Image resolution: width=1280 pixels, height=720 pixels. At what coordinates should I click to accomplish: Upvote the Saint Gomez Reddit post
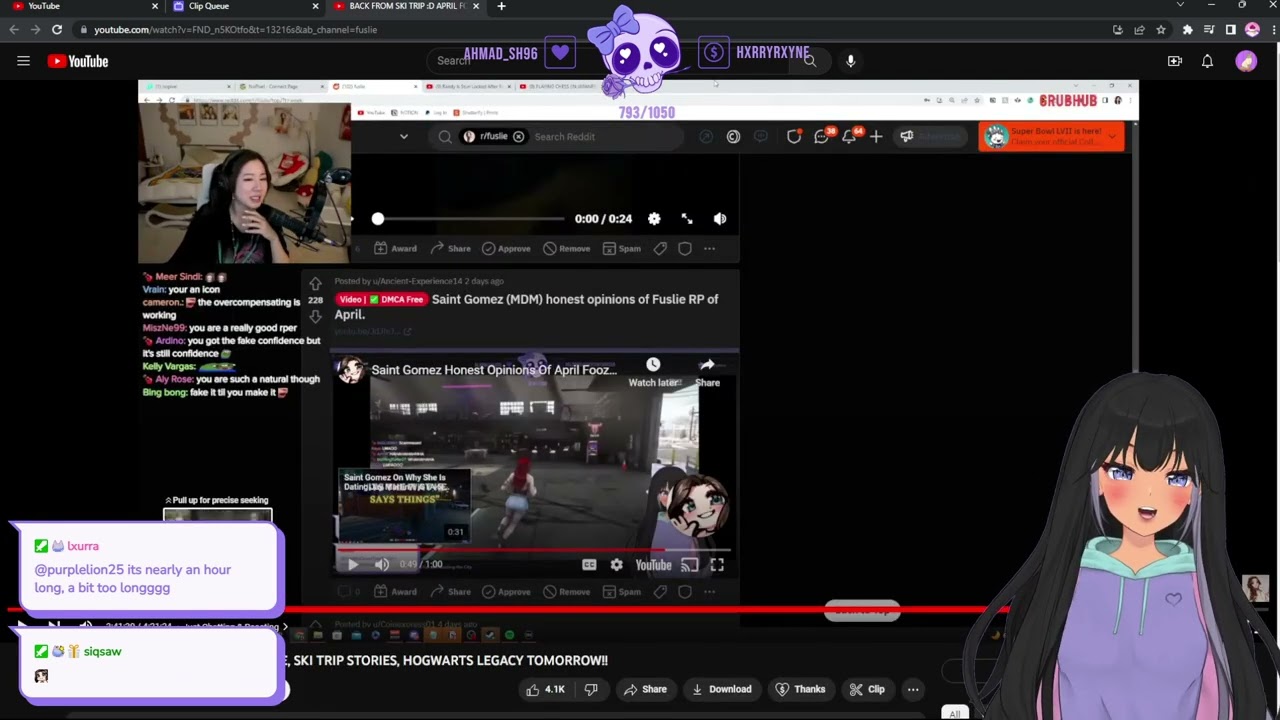tap(315, 284)
